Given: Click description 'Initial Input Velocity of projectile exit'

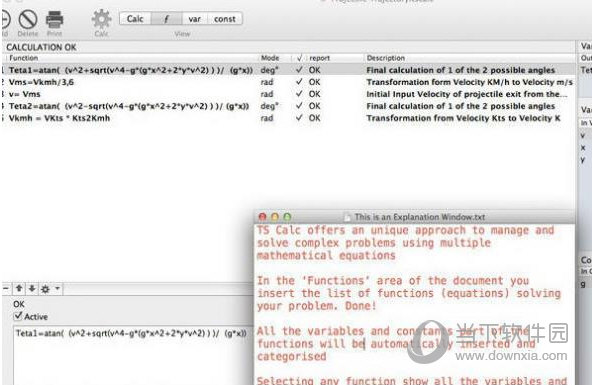Looking at the screenshot, I should pyautogui.click(x=467, y=94).
